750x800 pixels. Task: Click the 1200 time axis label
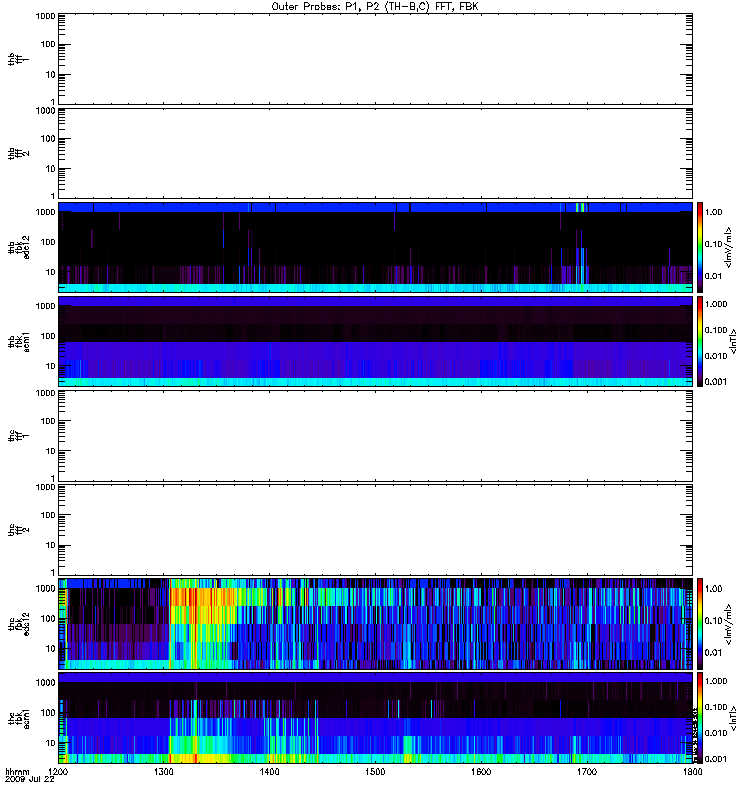[x=58, y=772]
